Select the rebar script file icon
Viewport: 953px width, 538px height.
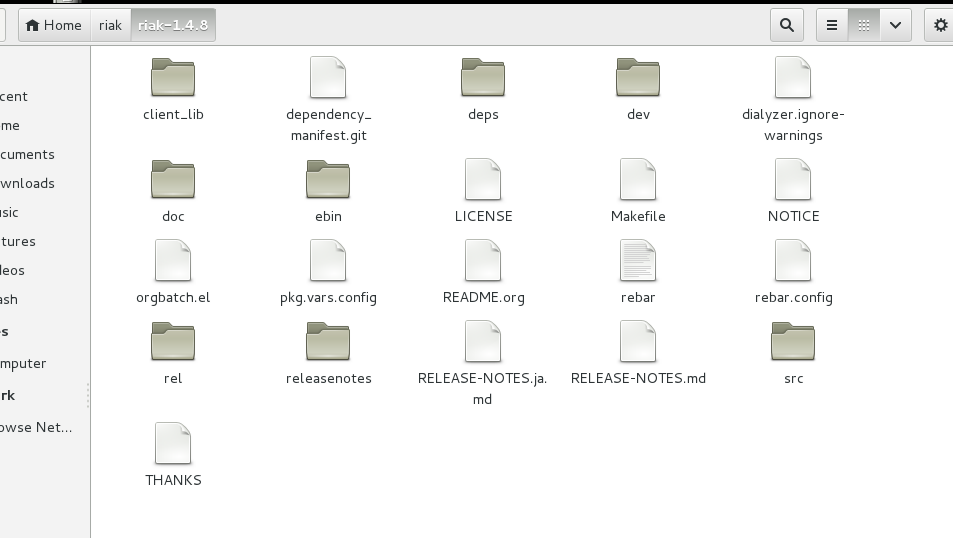(x=638, y=260)
